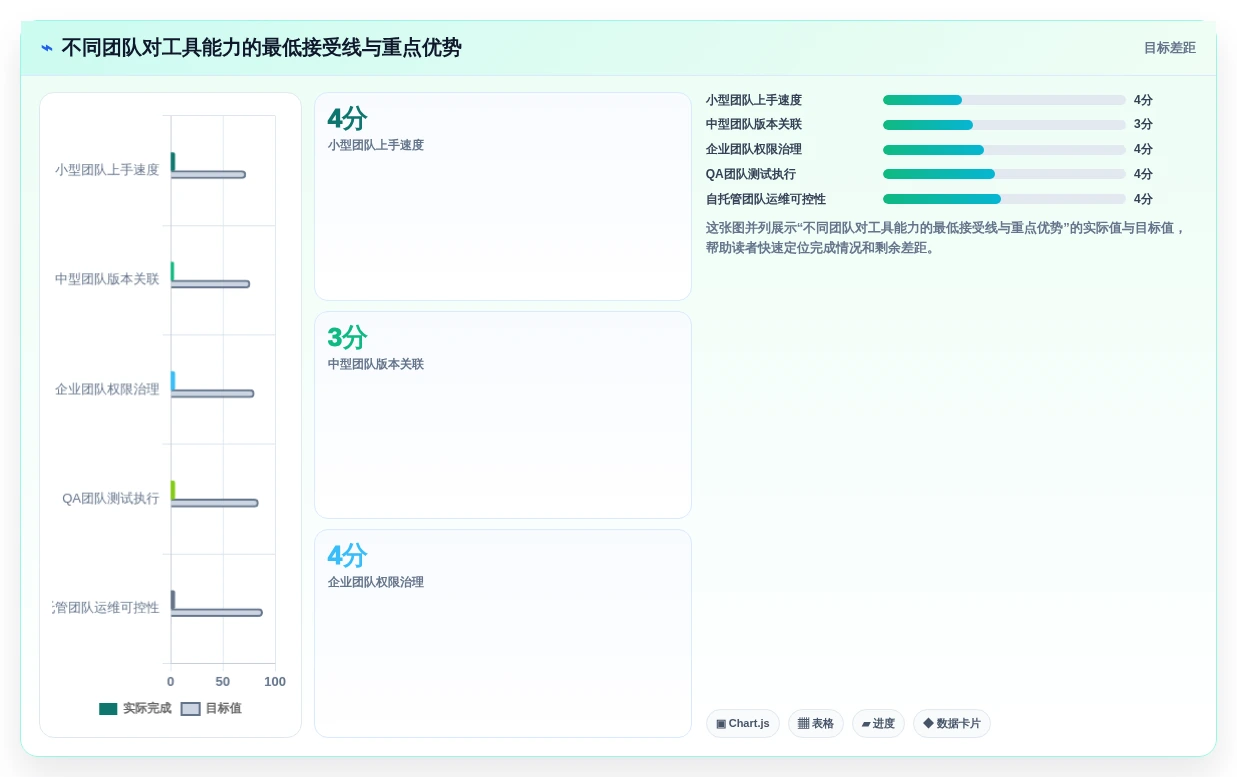Click the x-axis tick label 100

(275, 682)
